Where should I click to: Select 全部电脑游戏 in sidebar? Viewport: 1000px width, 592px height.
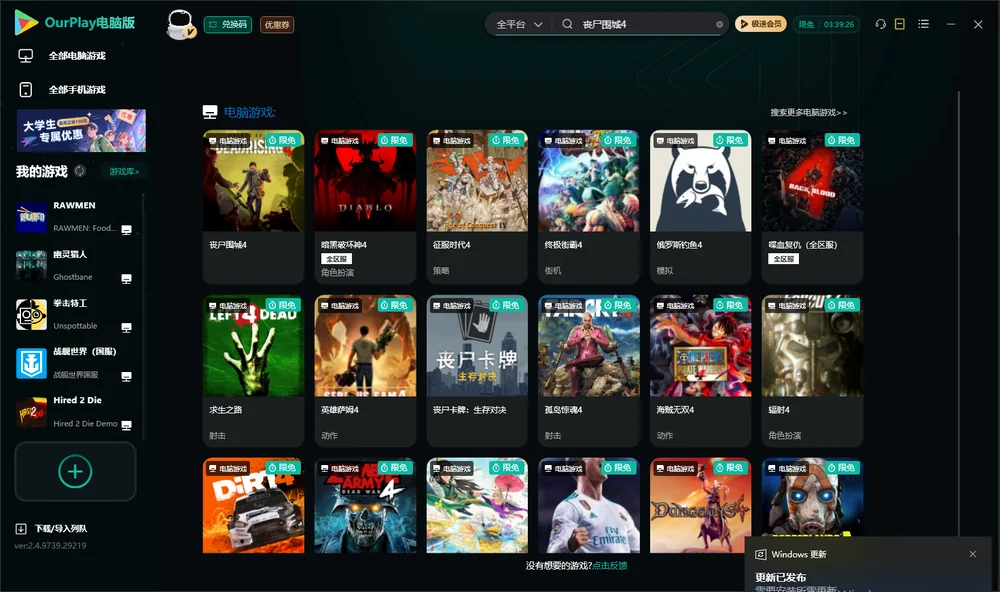click(62, 56)
